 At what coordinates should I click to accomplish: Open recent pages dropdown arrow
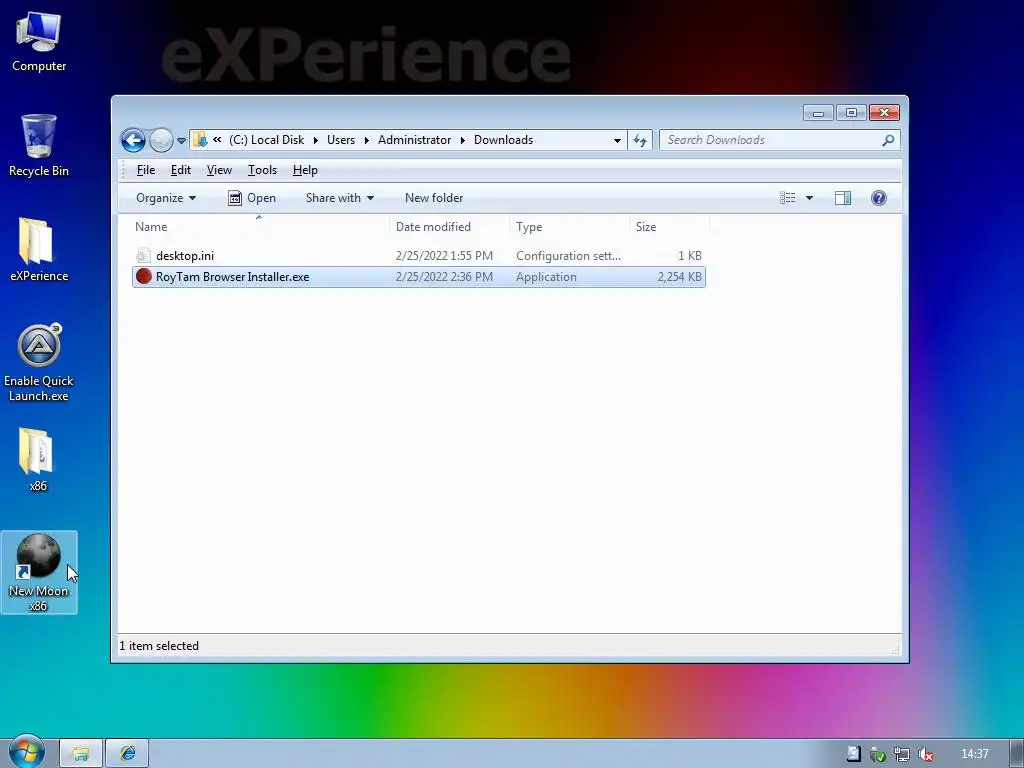click(181, 140)
